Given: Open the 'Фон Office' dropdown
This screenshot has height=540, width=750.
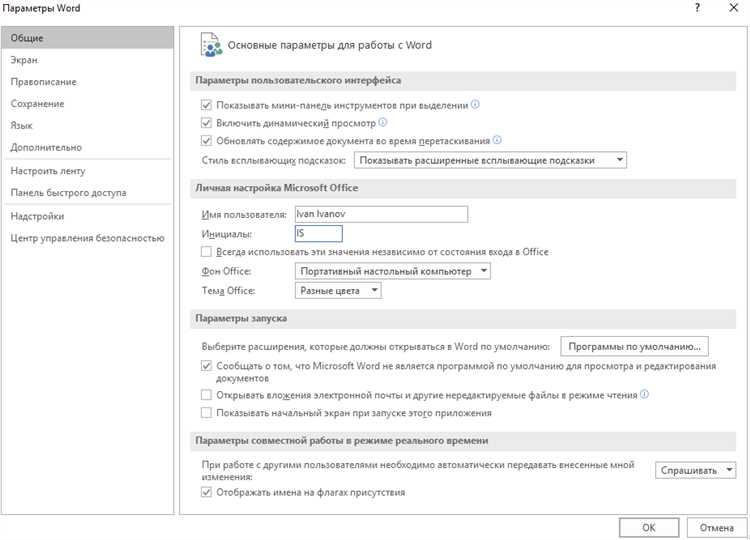Looking at the screenshot, I should 393,271.
